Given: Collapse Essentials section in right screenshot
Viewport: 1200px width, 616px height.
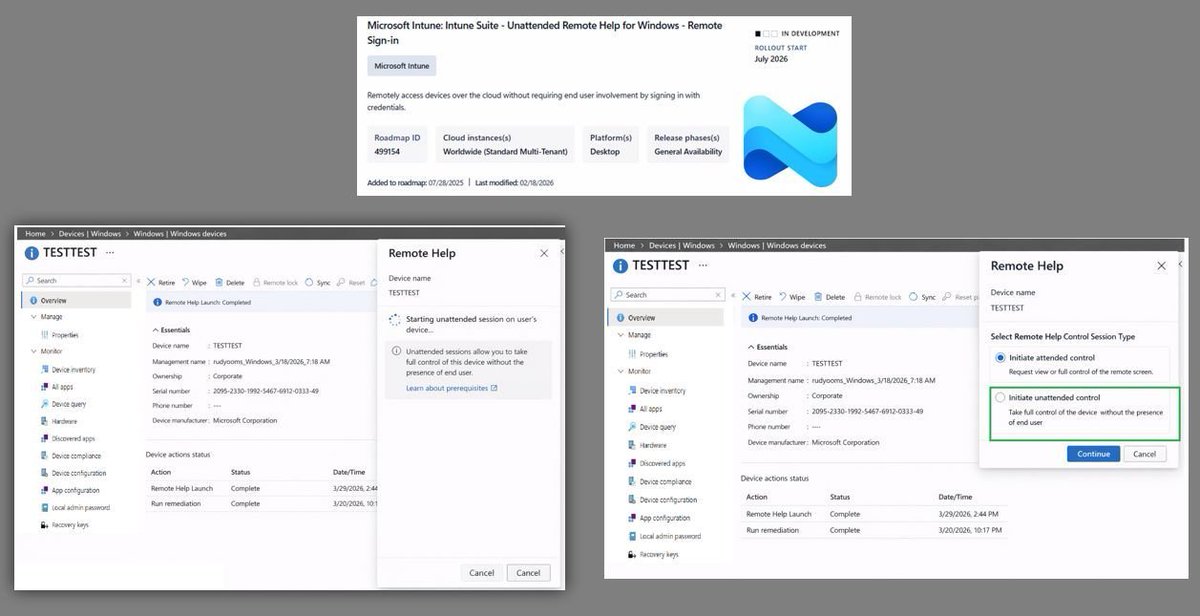Looking at the screenshot, I should click(x=749, y=347).
